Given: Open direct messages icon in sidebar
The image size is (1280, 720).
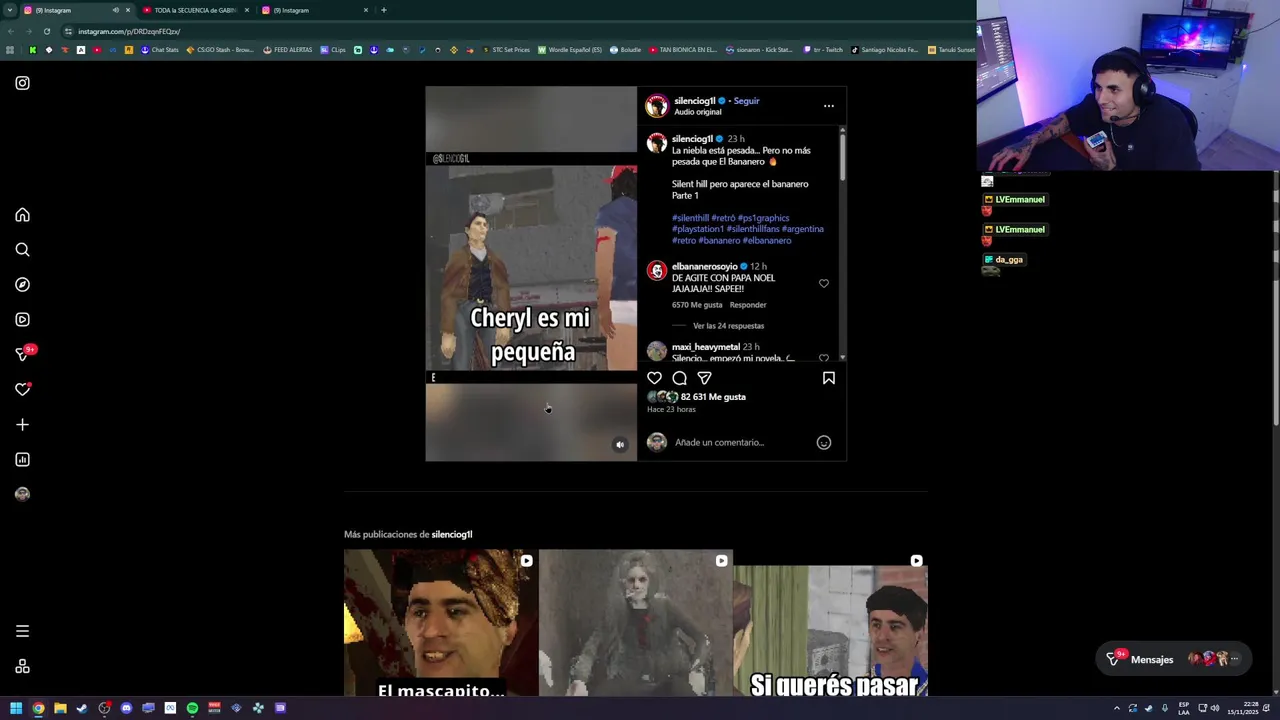Looking at the screenshot, I should [22, 355].
